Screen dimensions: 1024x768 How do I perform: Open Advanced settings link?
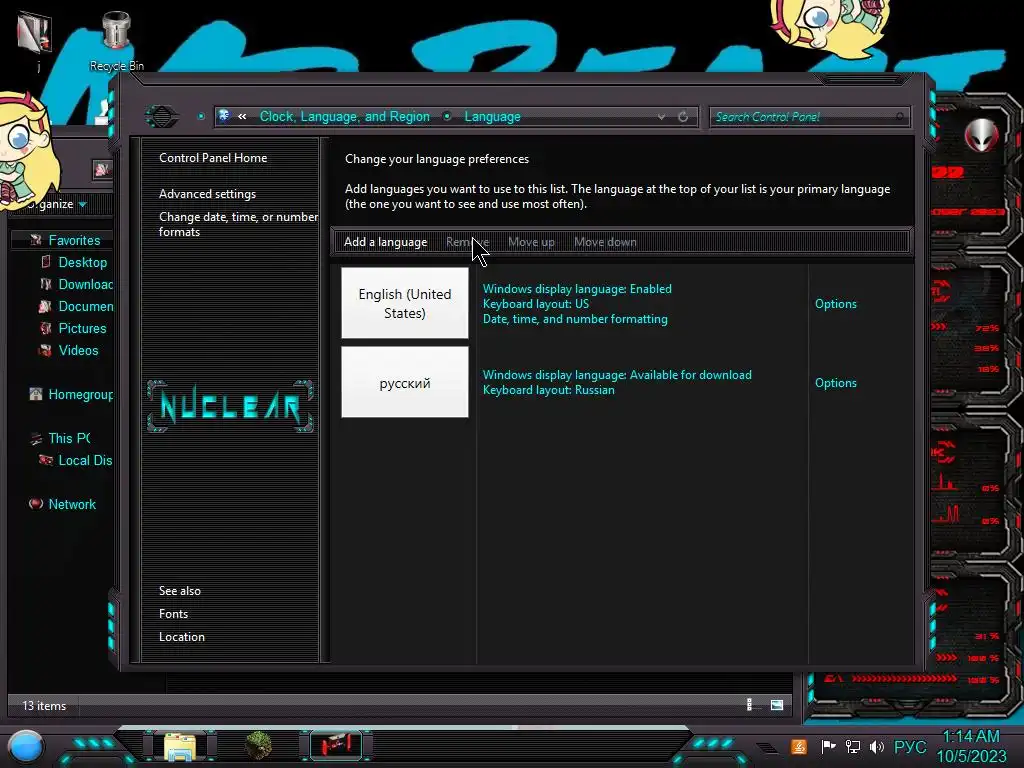(x=207, y=194)
